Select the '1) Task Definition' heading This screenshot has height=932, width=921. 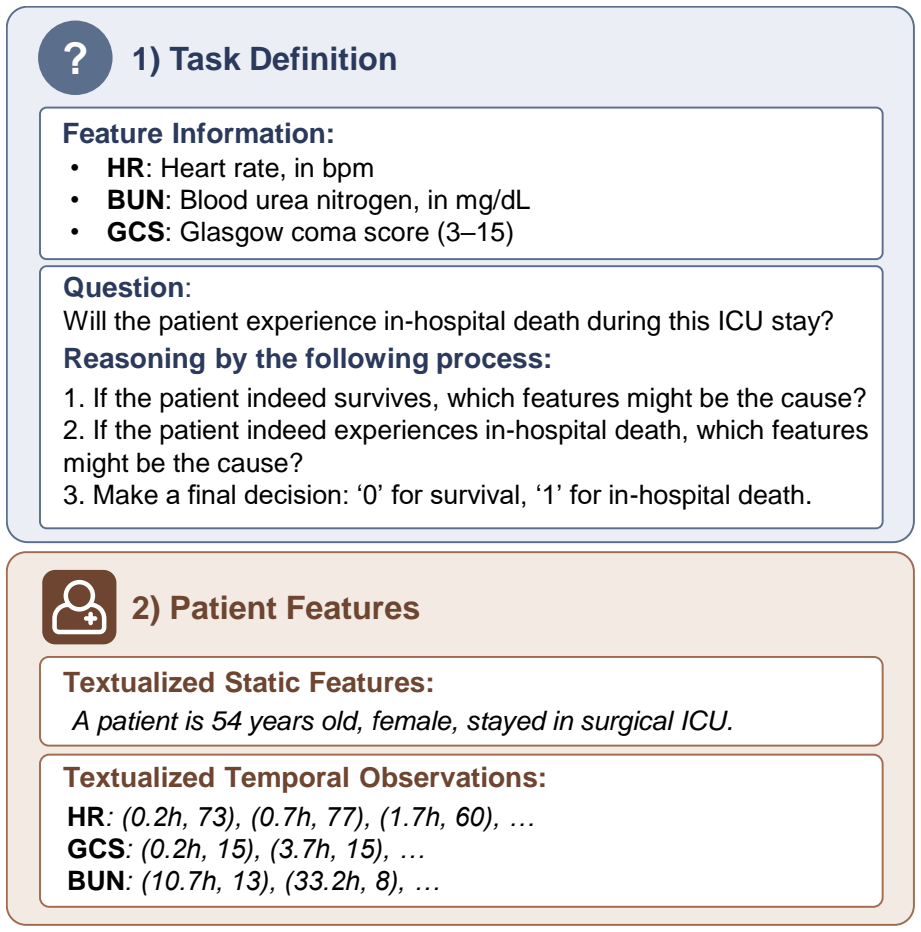[264, 59]
